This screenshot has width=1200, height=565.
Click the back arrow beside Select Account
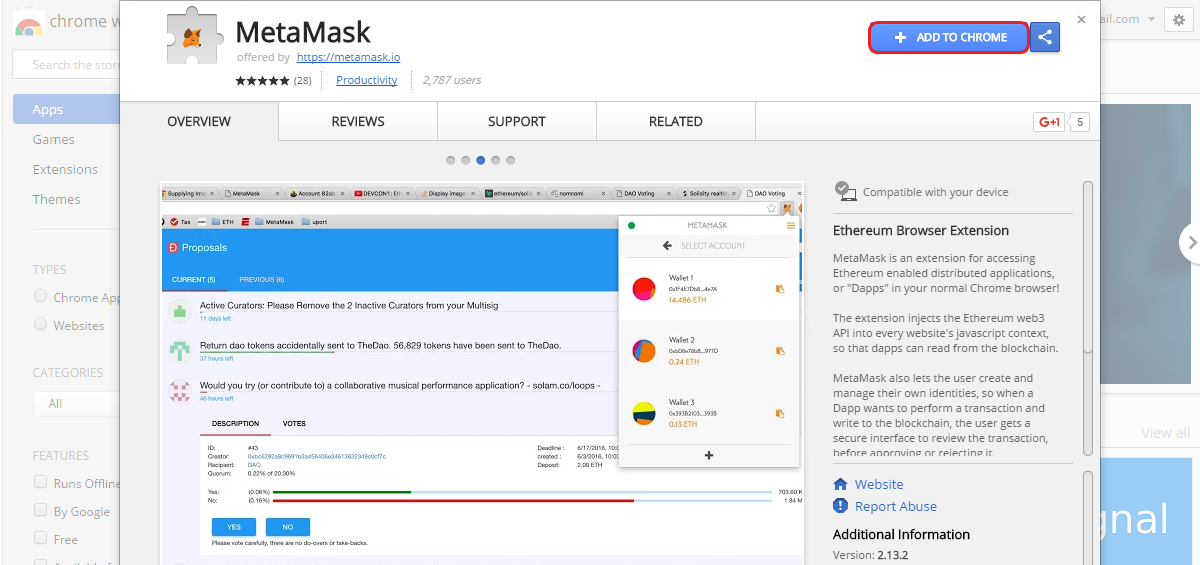pyautogui.click(x=667, y=246)
